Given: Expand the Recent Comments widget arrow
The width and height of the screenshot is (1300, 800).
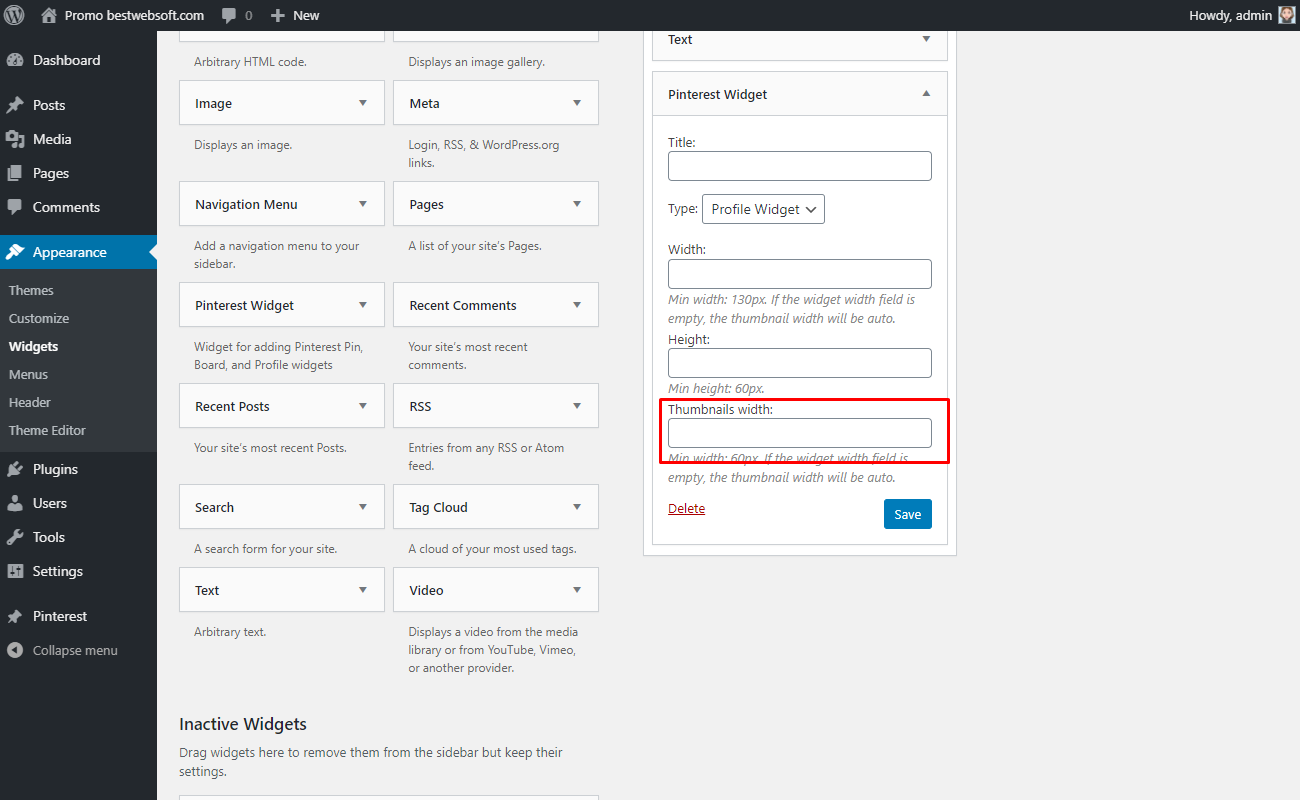Looking at the screenshot, I should click(577, 305).
